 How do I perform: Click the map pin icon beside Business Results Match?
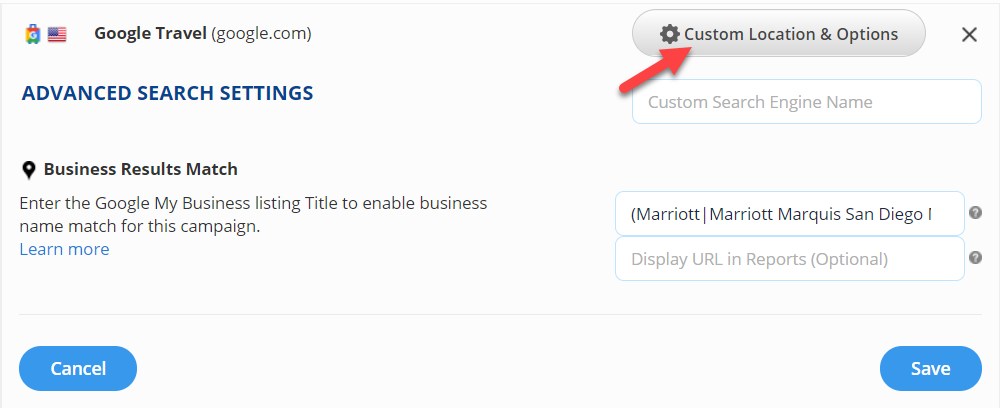coord(29,170)
